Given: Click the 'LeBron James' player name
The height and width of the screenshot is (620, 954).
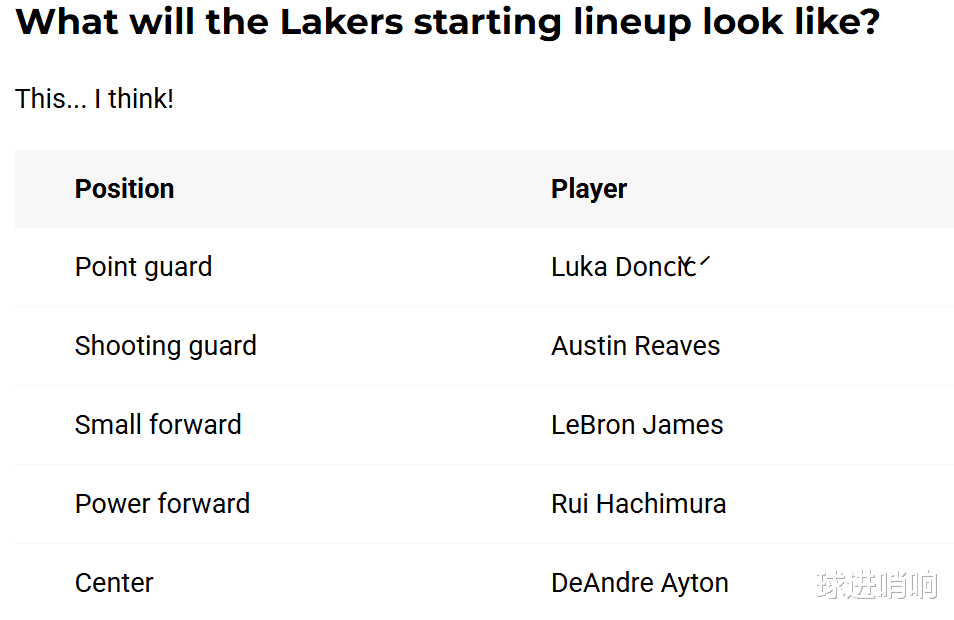Looking at the screenshot, I should (637, 425).
